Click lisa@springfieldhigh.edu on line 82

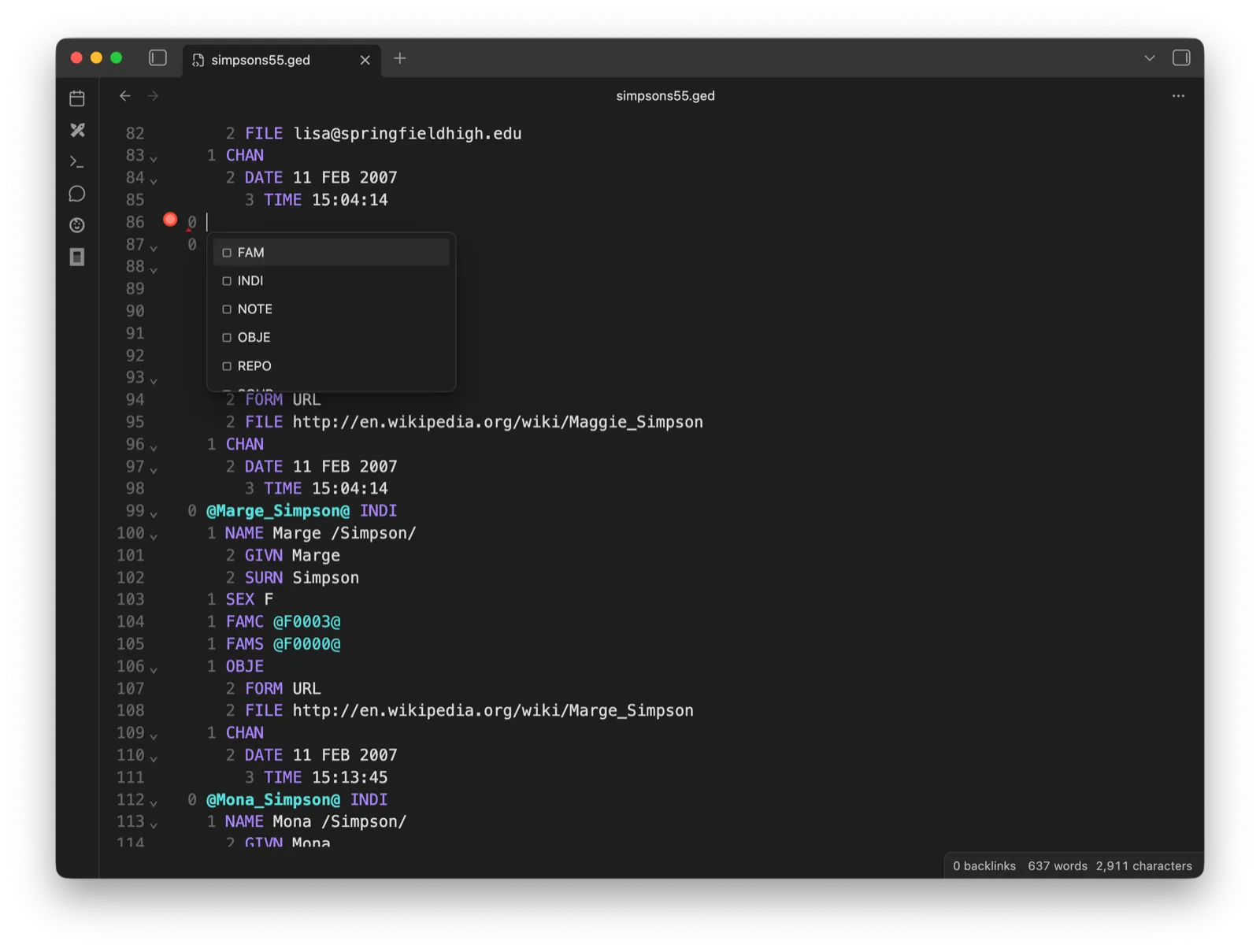tap(408, 134)
